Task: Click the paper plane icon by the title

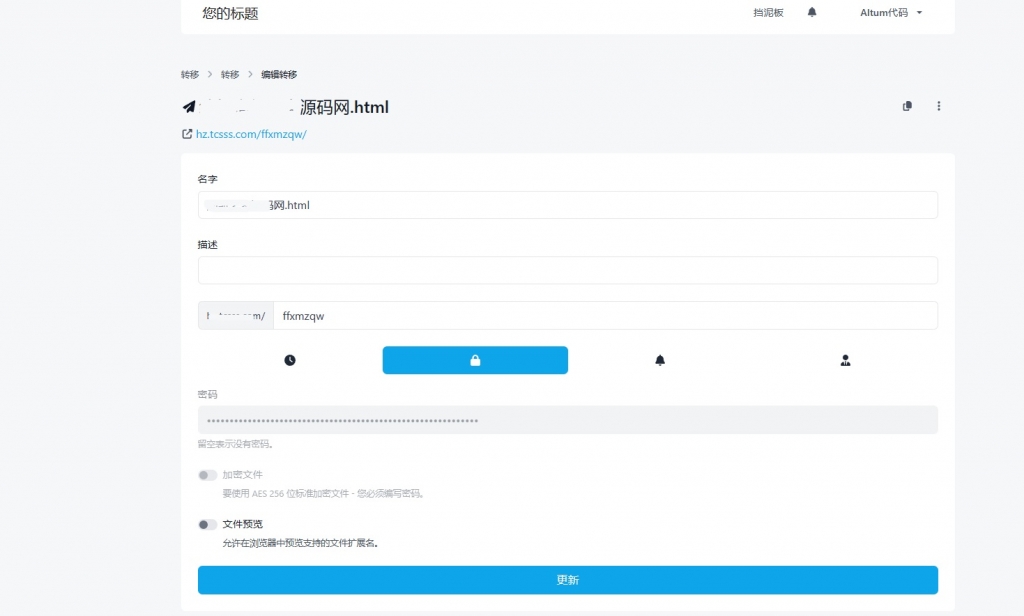Action: point(189,107)
